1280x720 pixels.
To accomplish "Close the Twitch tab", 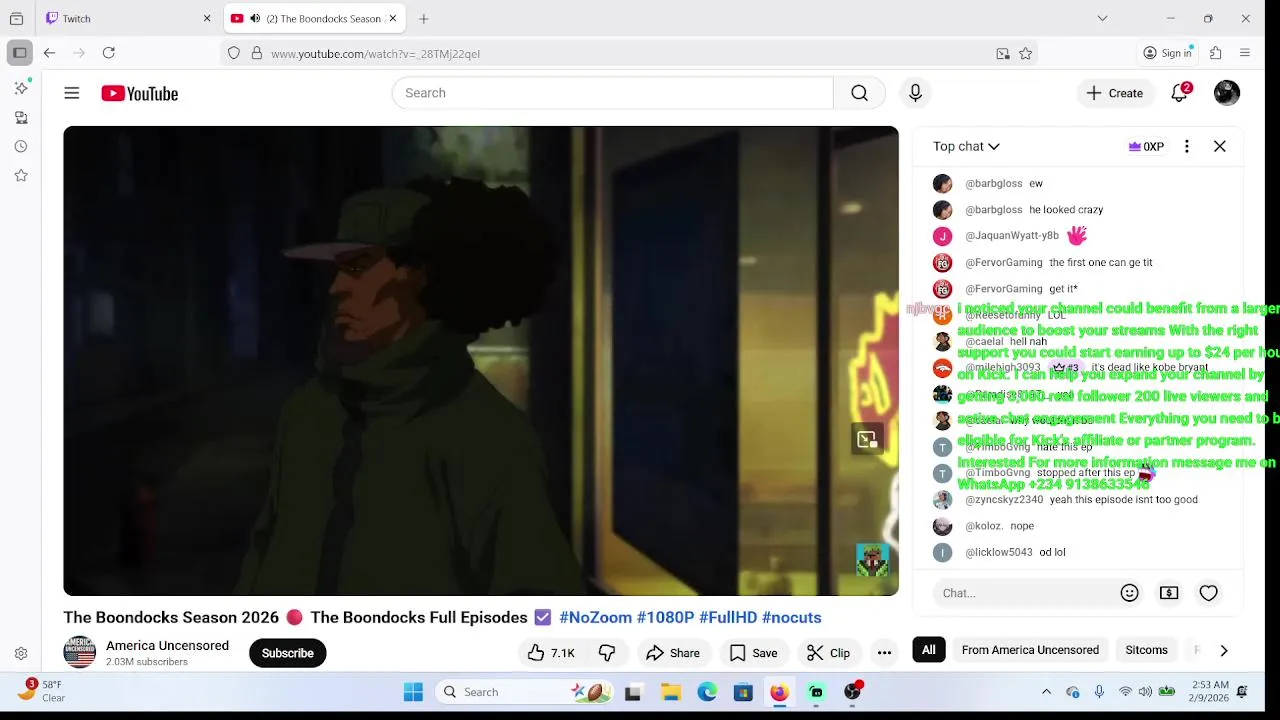I will click(207, 18).
